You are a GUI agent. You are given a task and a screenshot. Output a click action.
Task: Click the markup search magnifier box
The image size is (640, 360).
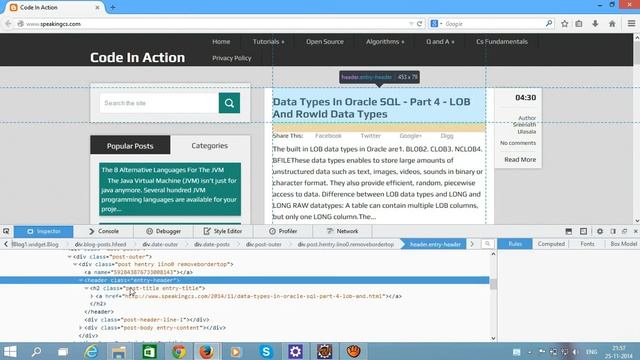[x=487, y=244]
